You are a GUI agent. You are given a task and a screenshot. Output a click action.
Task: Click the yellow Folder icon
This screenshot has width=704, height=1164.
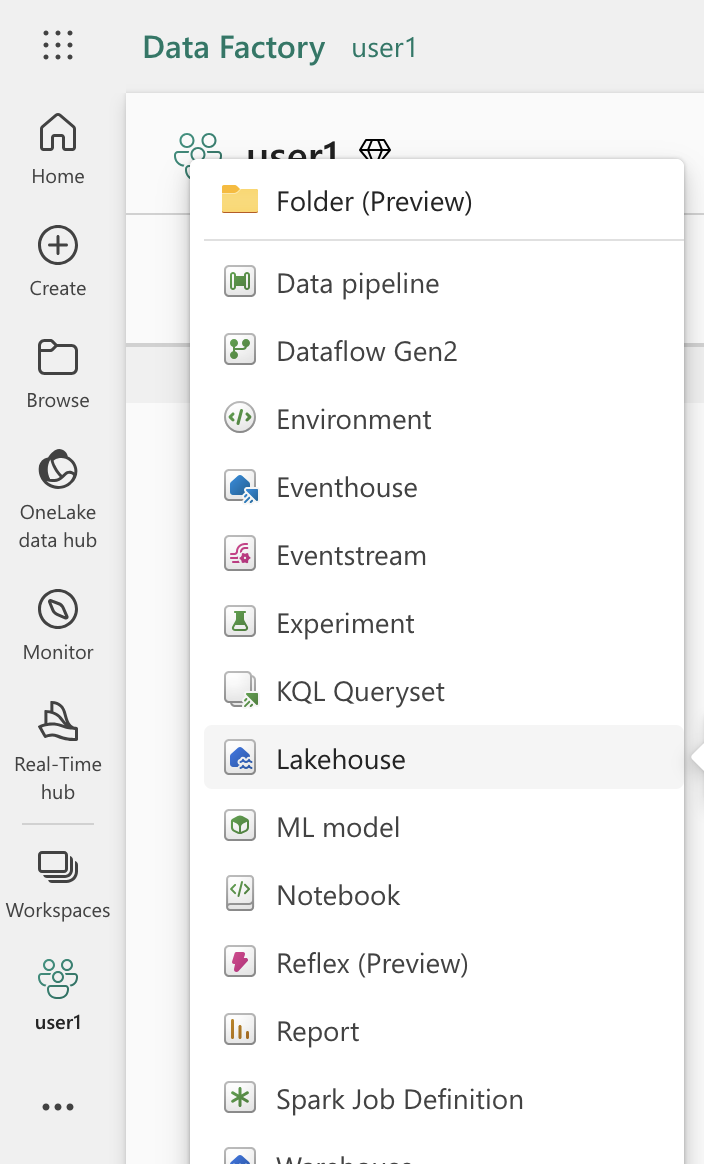240,200
